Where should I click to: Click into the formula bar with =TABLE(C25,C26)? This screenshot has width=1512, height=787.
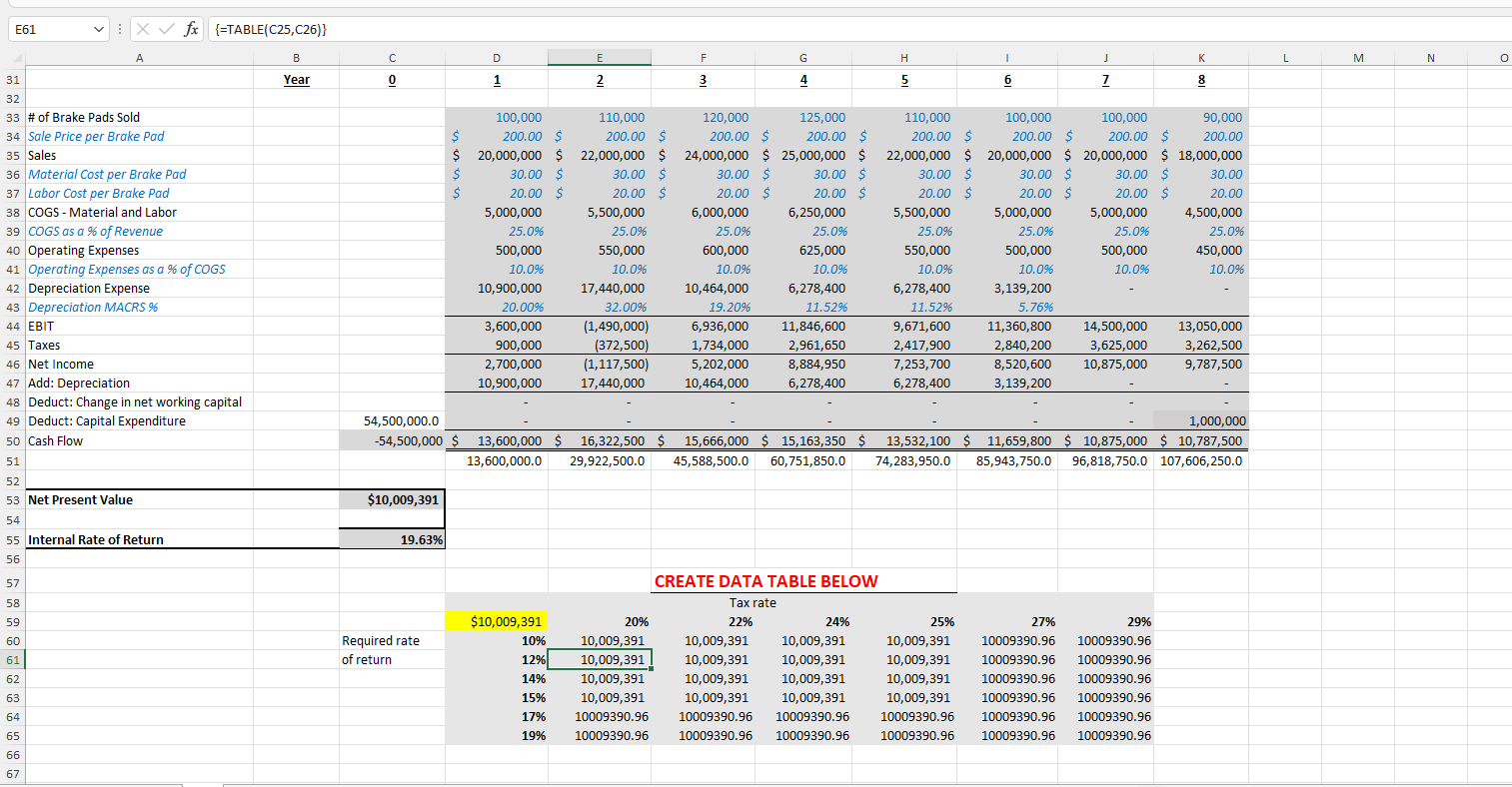click(x=859, y=29)
